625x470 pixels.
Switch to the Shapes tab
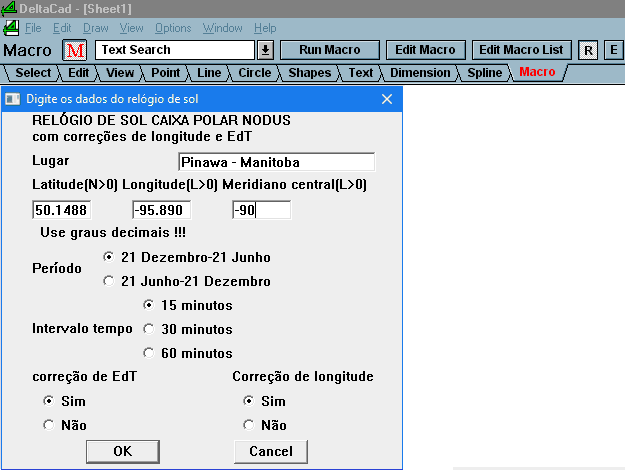pyautogui.click(x=309, y=73)
